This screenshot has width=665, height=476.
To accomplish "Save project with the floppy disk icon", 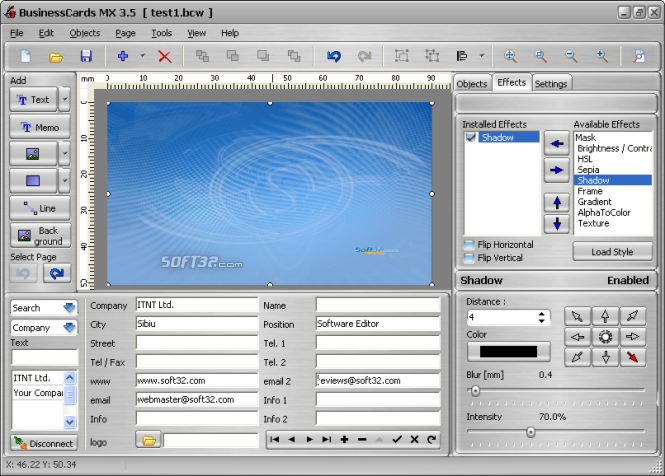I will [x=86, y=56].
